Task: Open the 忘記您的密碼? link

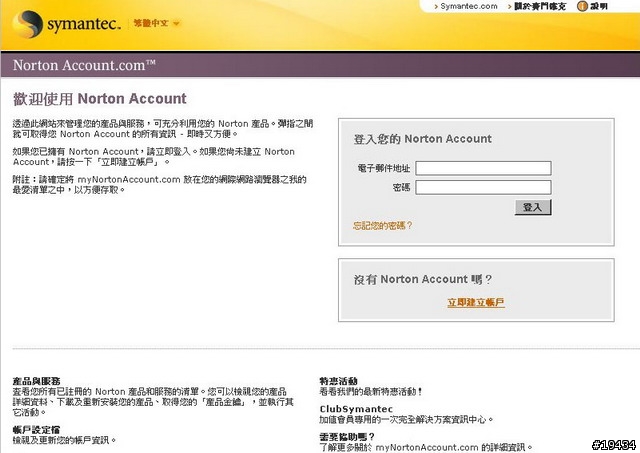Action: [x=382, y=226]
